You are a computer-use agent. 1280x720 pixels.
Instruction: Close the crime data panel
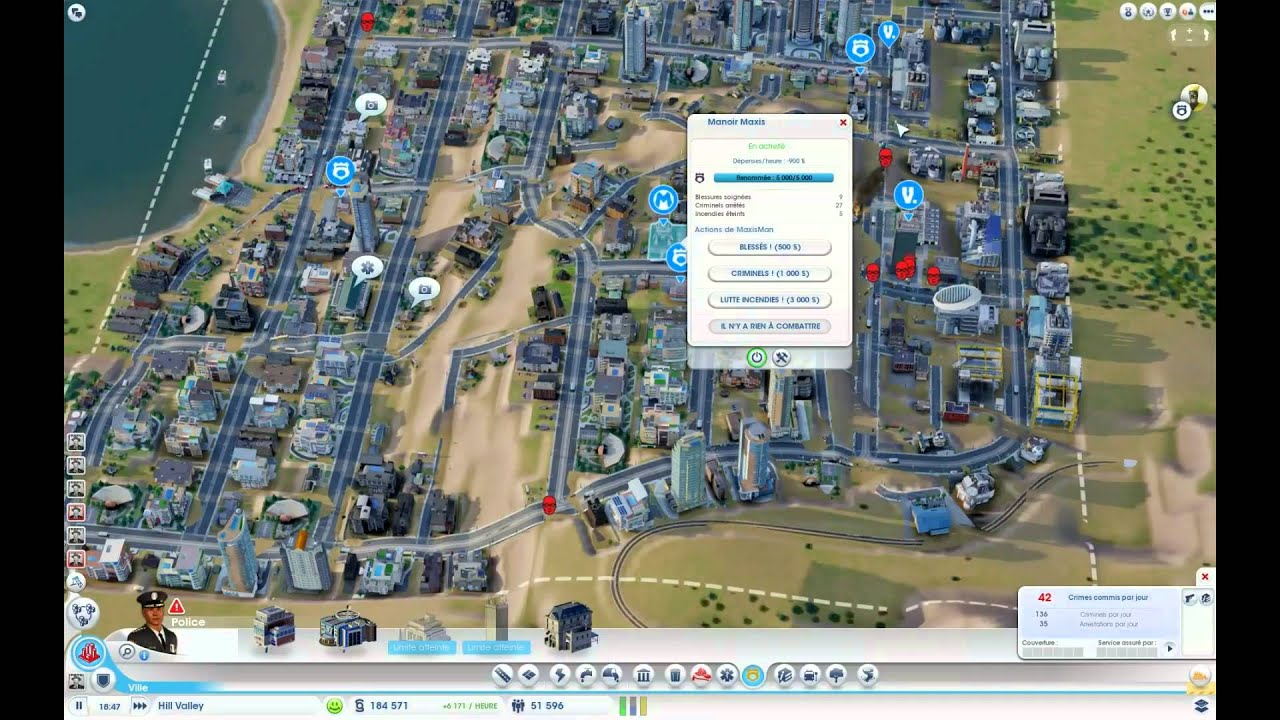[x=1205, y=577]
